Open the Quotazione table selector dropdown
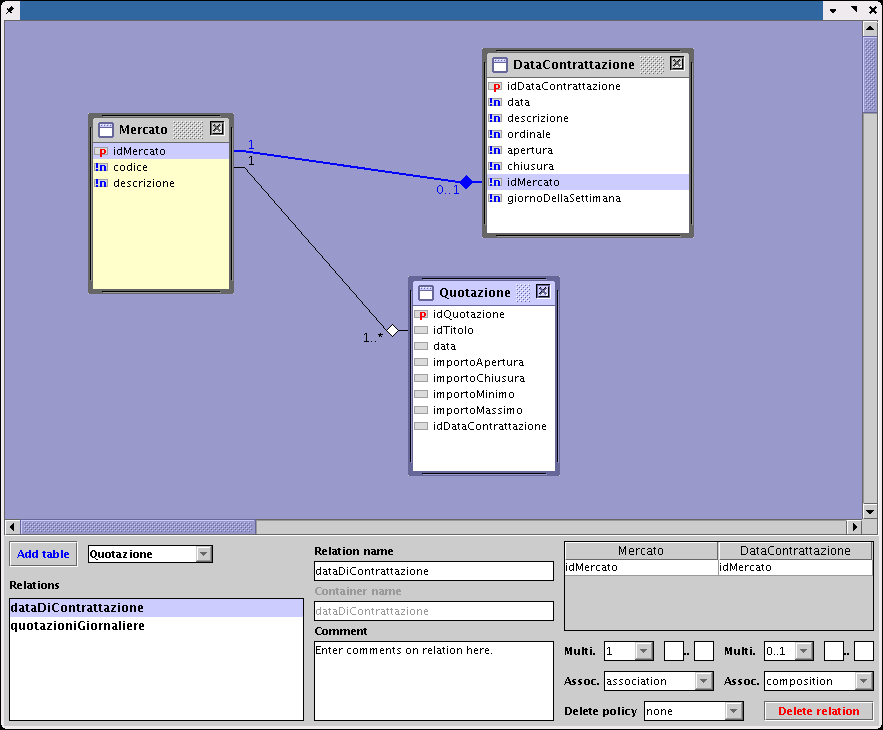 pyautogui.click(x=204, y=554)
